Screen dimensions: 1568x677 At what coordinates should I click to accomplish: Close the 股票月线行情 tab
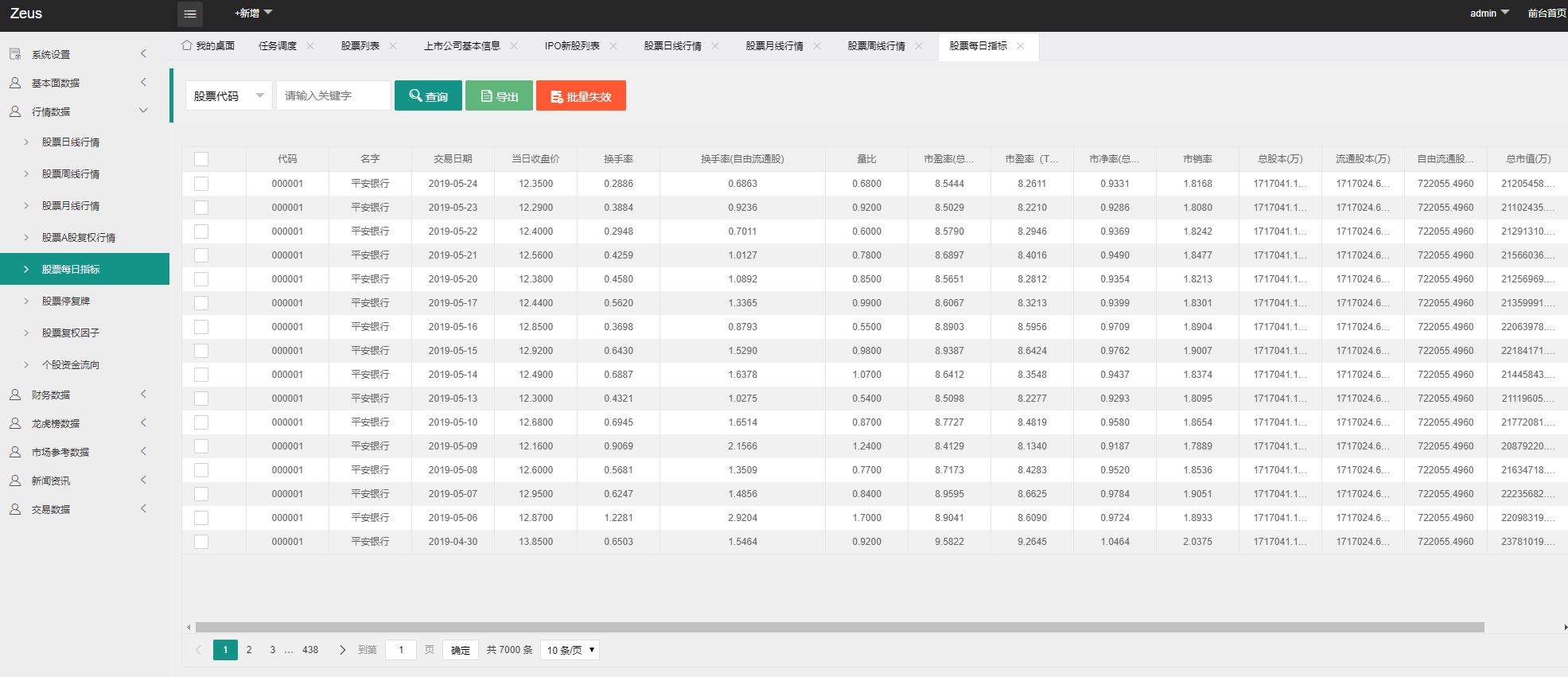click(x=817, y=46)
